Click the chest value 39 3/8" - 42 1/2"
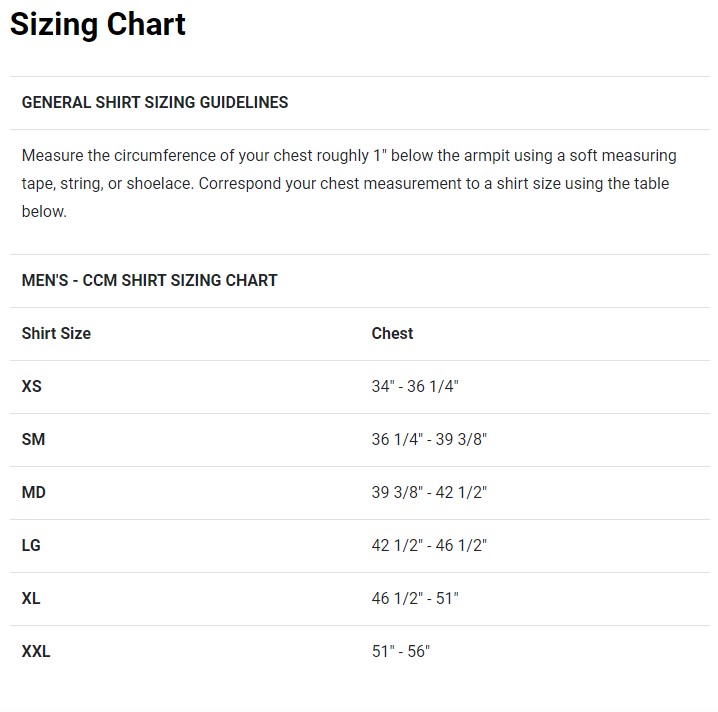718x712 pixels. tap(429, 492)
